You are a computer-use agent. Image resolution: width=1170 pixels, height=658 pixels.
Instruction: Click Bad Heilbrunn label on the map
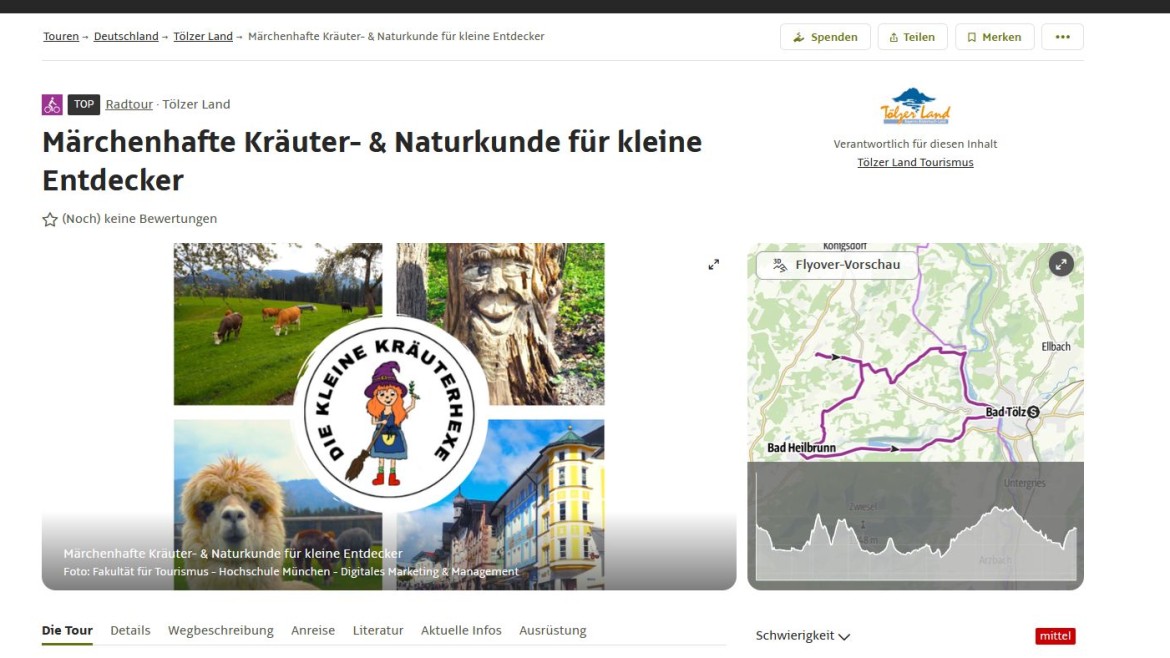click(801, 448)
